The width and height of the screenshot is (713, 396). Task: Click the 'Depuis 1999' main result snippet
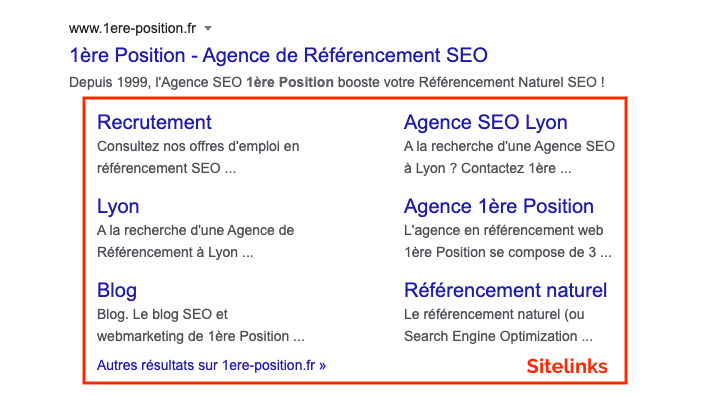tap(336, 83)
